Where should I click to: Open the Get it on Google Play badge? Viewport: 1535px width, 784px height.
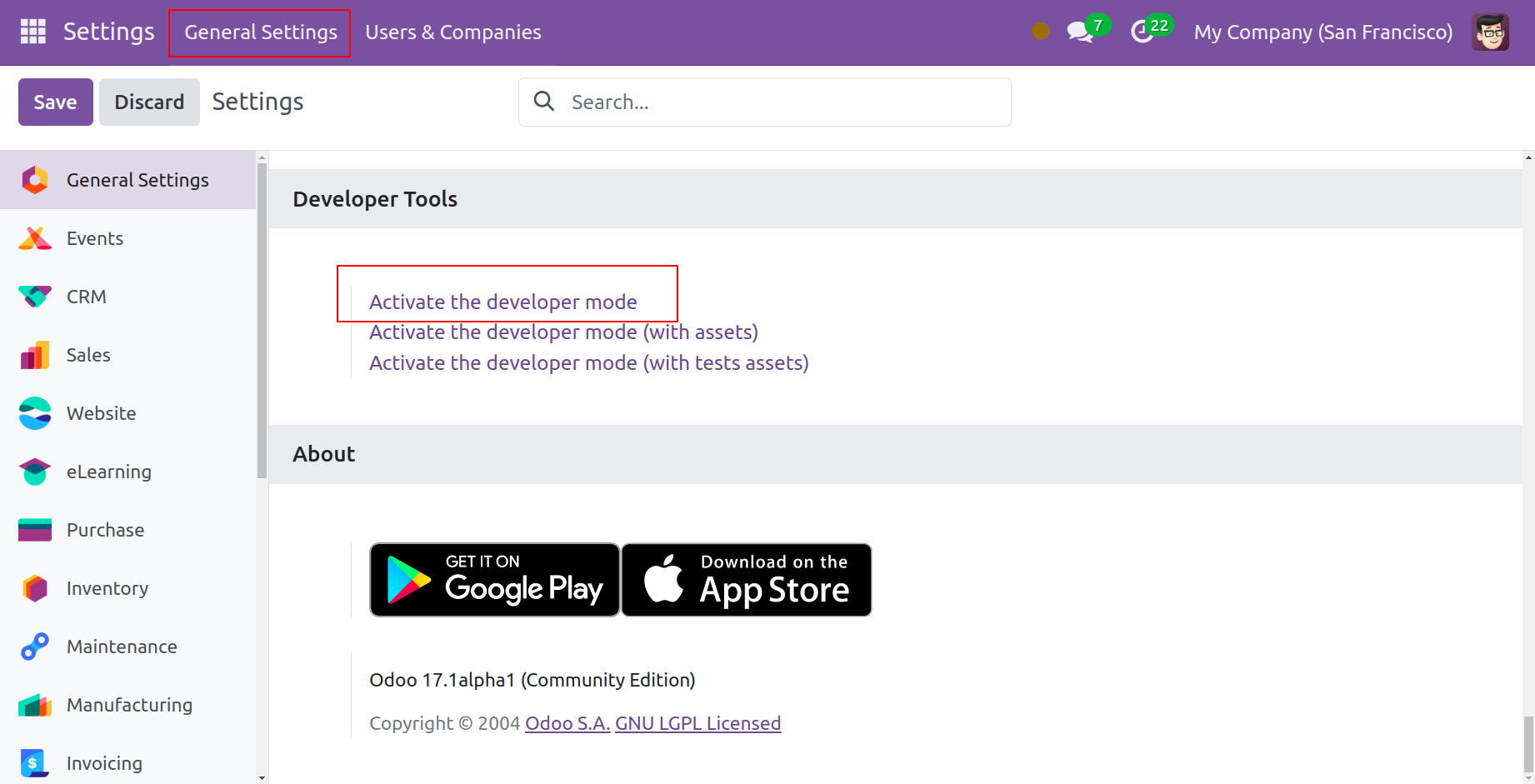[495, 580]
